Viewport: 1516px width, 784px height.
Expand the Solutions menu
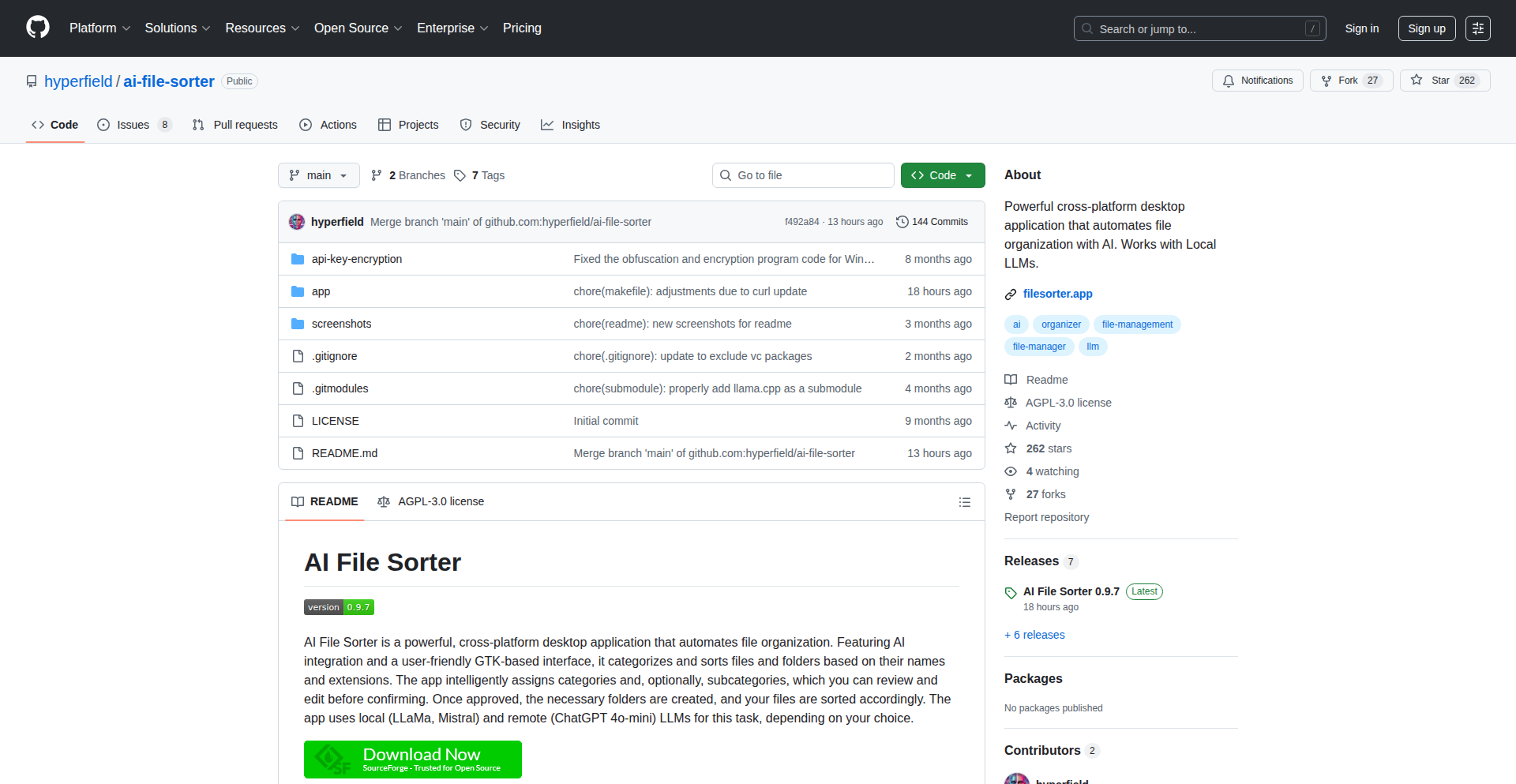[x=178, y=28]
